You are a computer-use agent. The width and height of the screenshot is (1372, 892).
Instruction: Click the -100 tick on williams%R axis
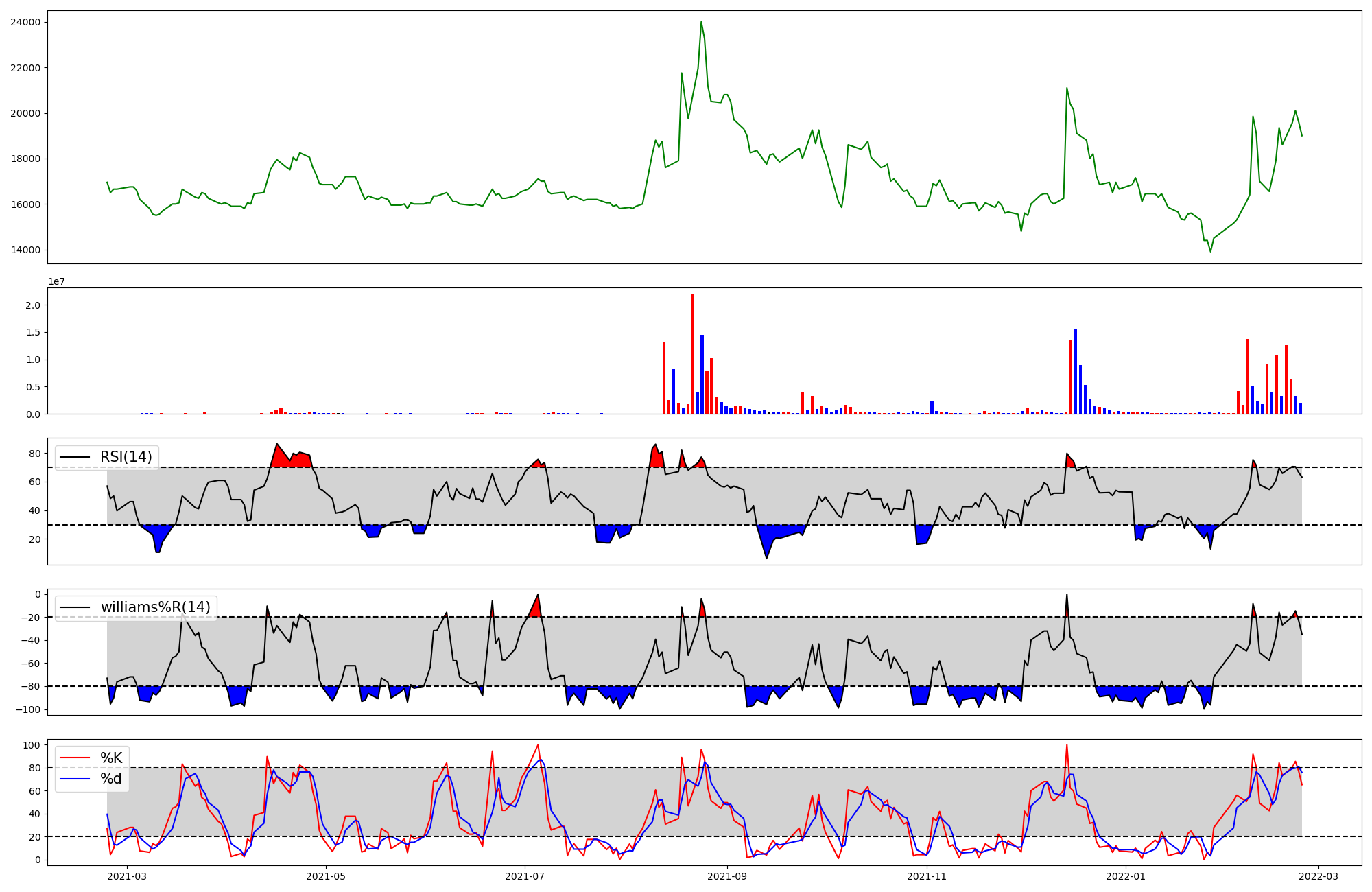28,709
